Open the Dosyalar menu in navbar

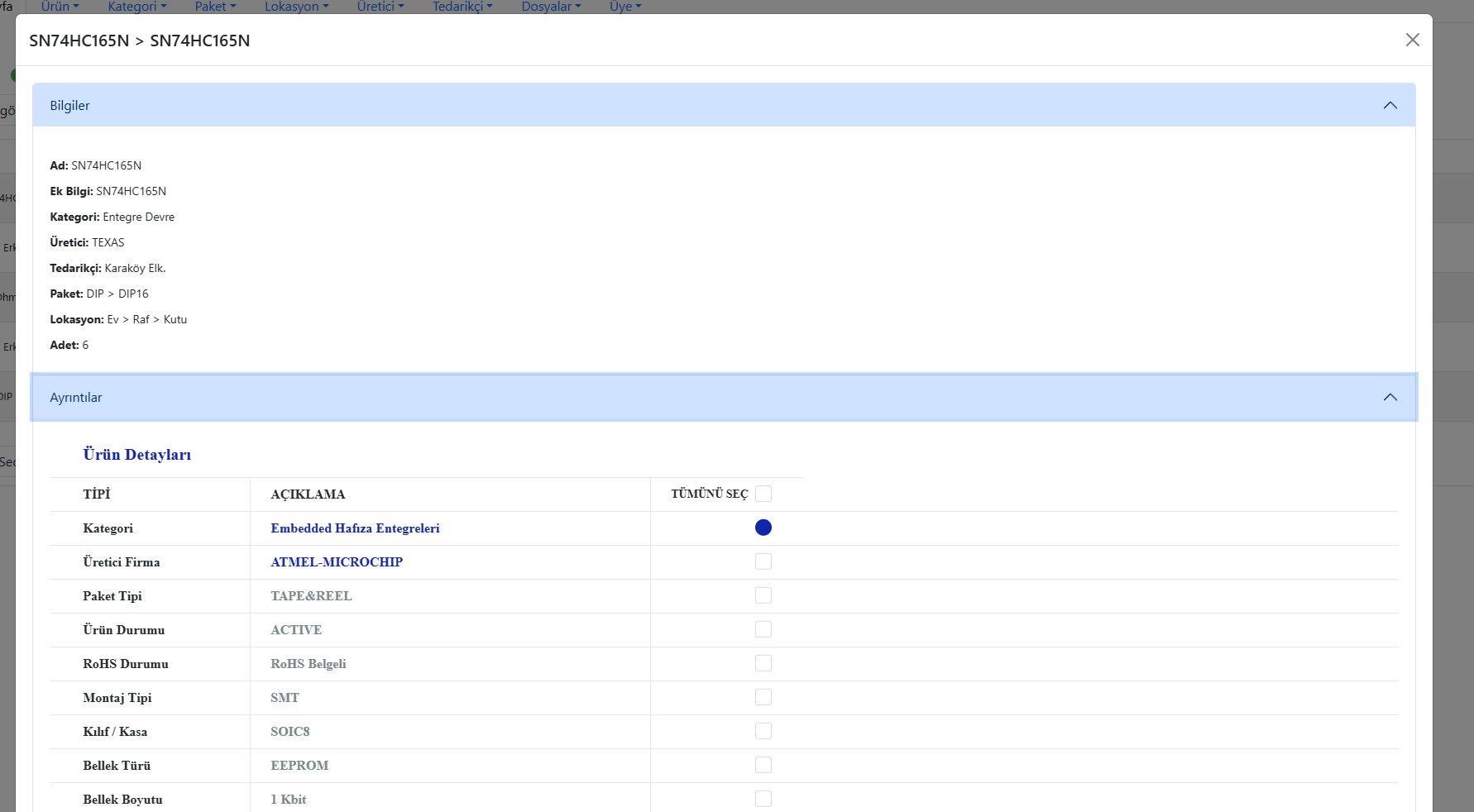pos(551,7)
